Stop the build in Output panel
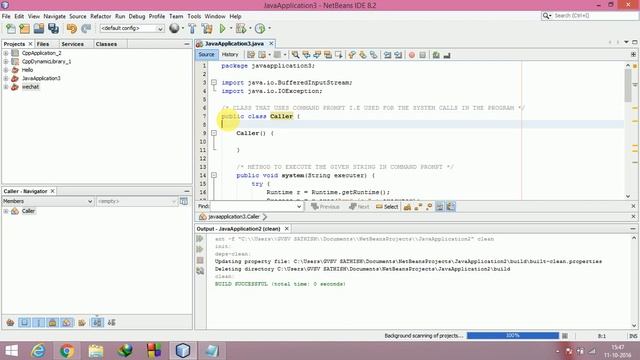This screenshot has width=640, height=360. pyautogui.click(x=200, y=260)
